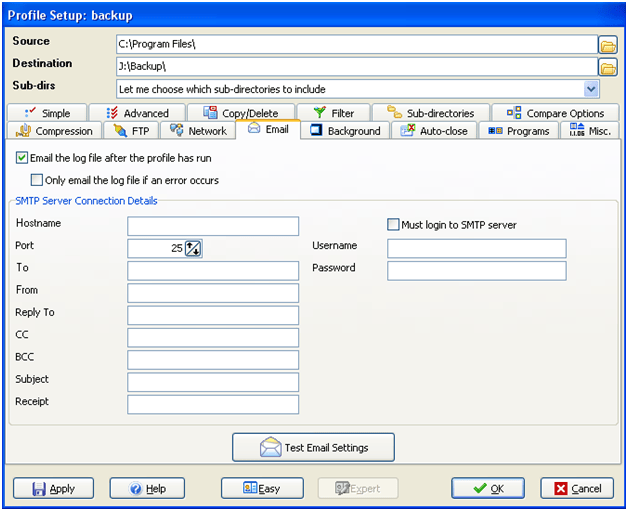This screenshot has width=628, height=511.
Task: Uncheck Email the log file after profile run
Action: 23,158
